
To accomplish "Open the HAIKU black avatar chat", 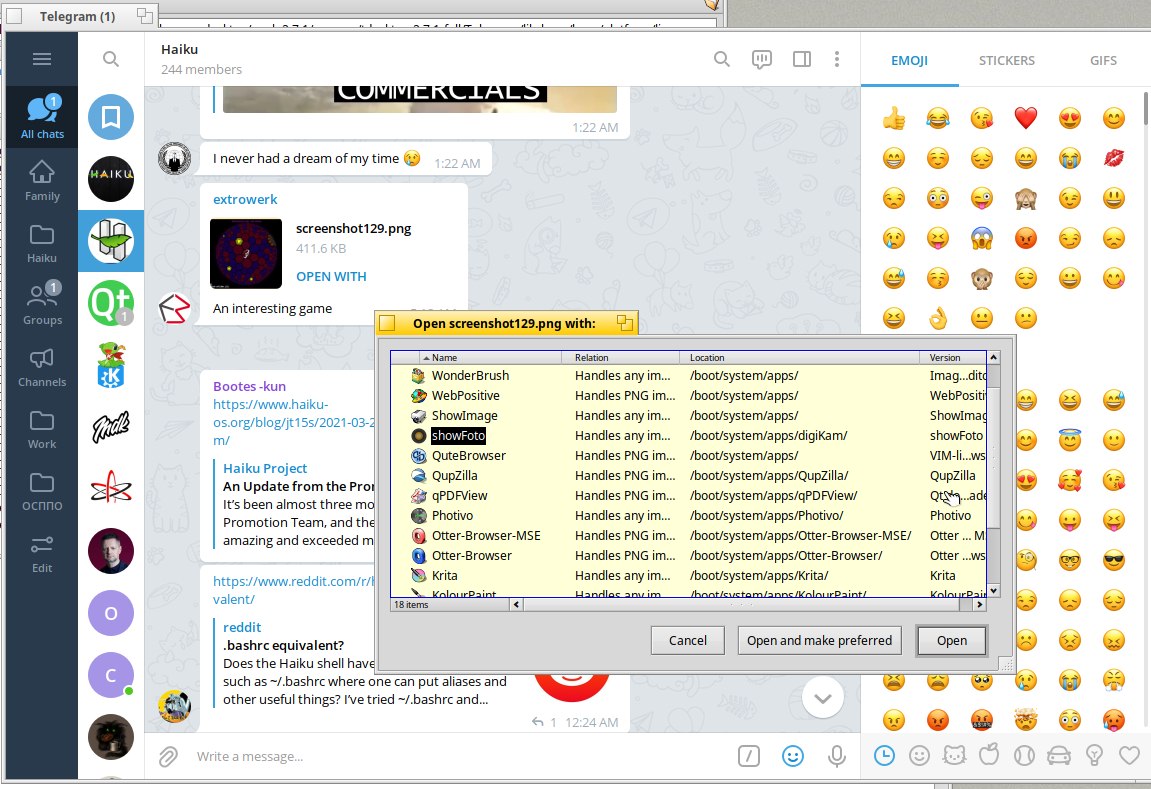I will (111, 179).
